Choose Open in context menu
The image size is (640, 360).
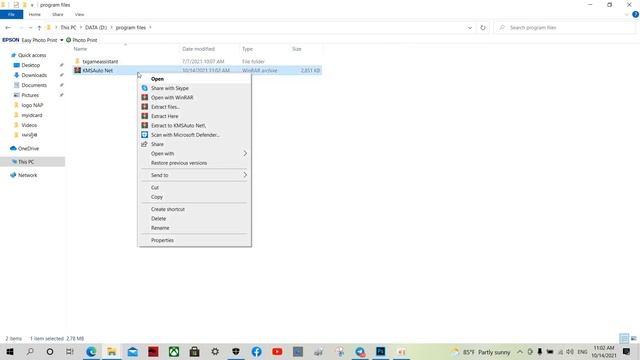click(x=194, y=79)
